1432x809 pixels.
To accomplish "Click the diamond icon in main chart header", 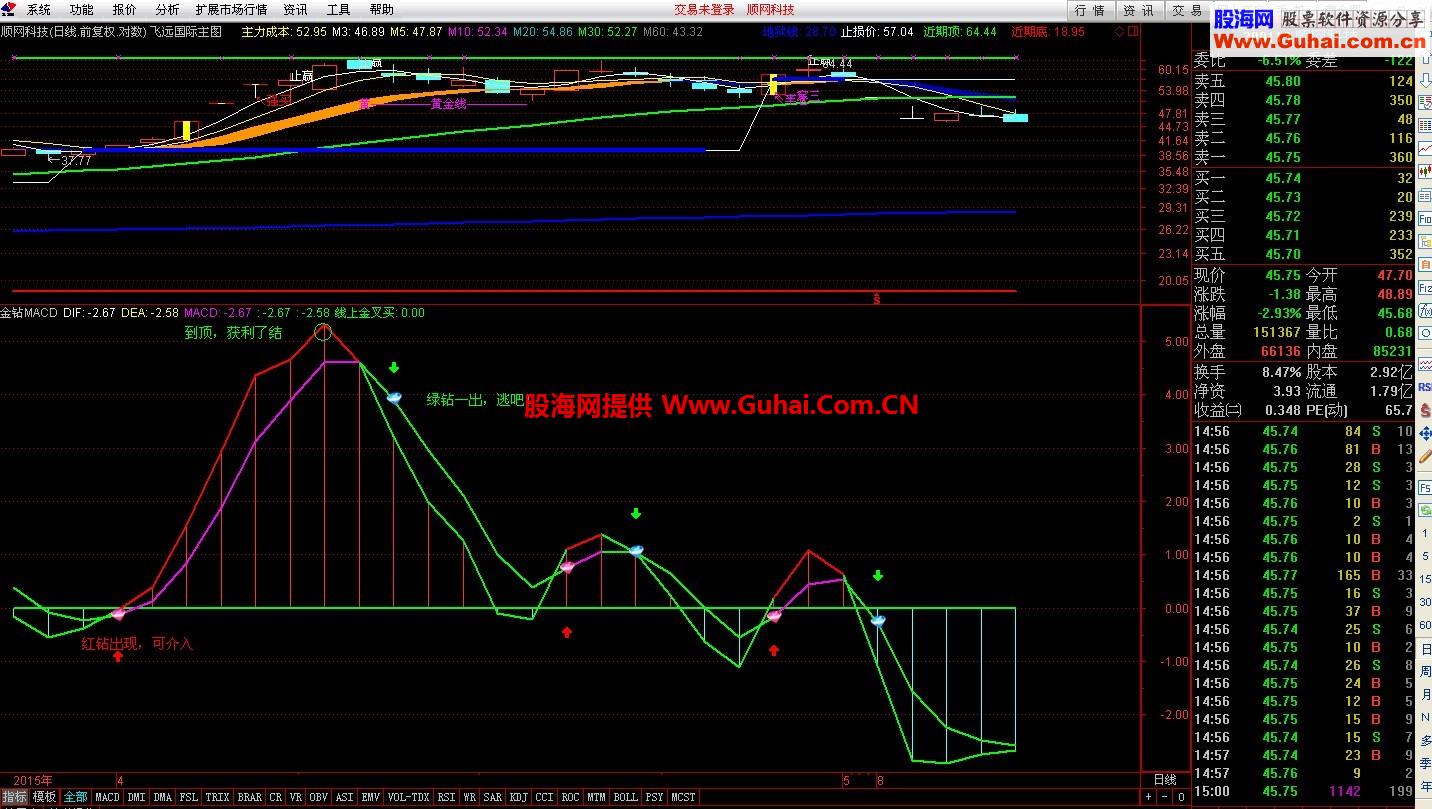I will [1119, 31].
